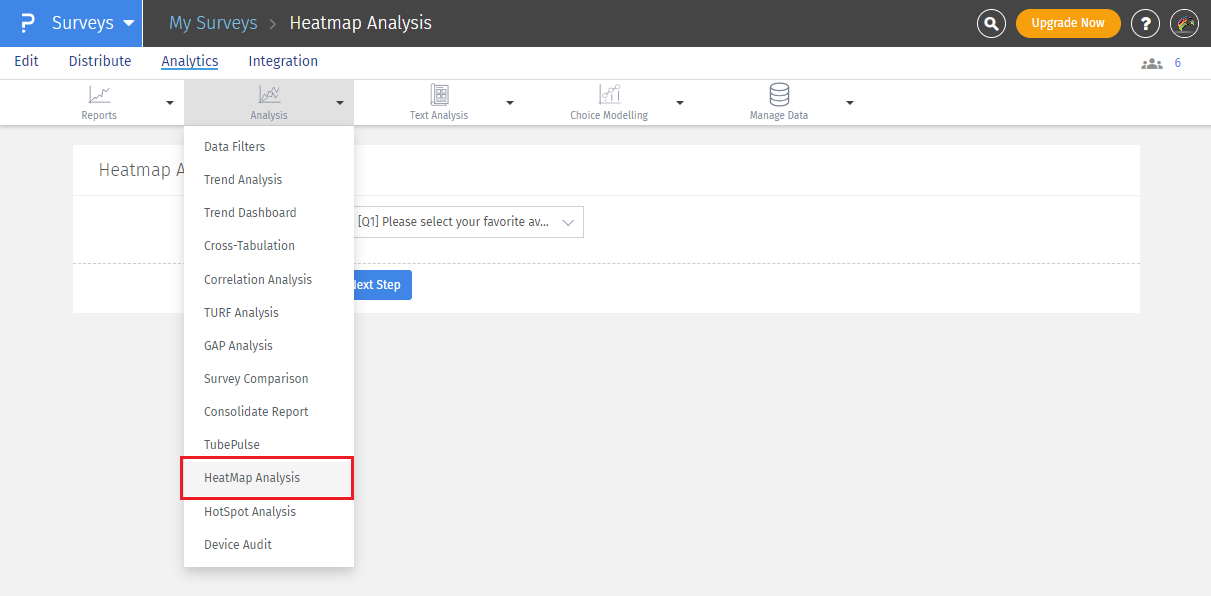This screenshot has height=596, width=1211.
Task: Go to My Surveys breadcrumb link
Action: pos(213,23)
